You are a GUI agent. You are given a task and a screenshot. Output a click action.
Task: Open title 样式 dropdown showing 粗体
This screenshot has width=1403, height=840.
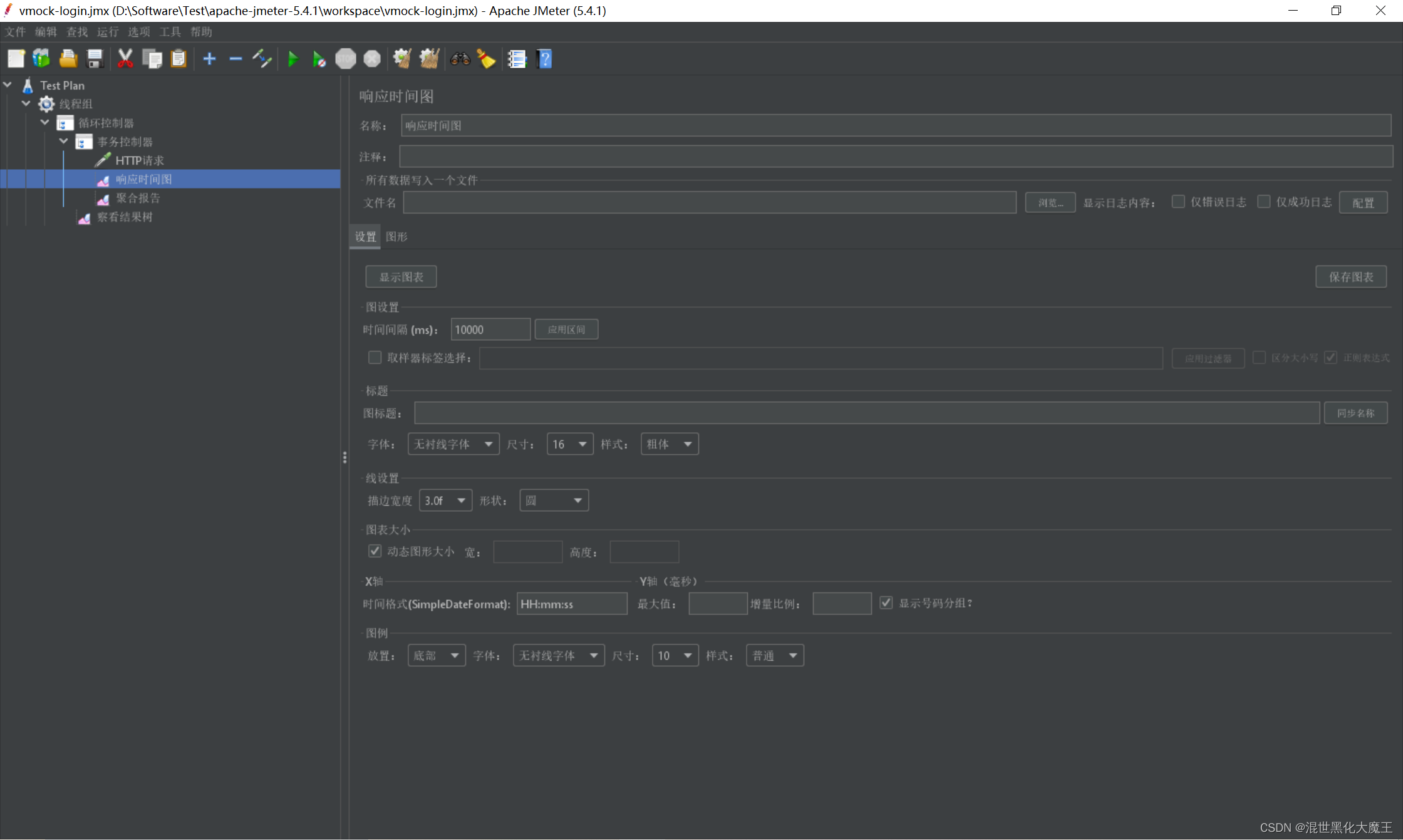(x=670, y=444)
